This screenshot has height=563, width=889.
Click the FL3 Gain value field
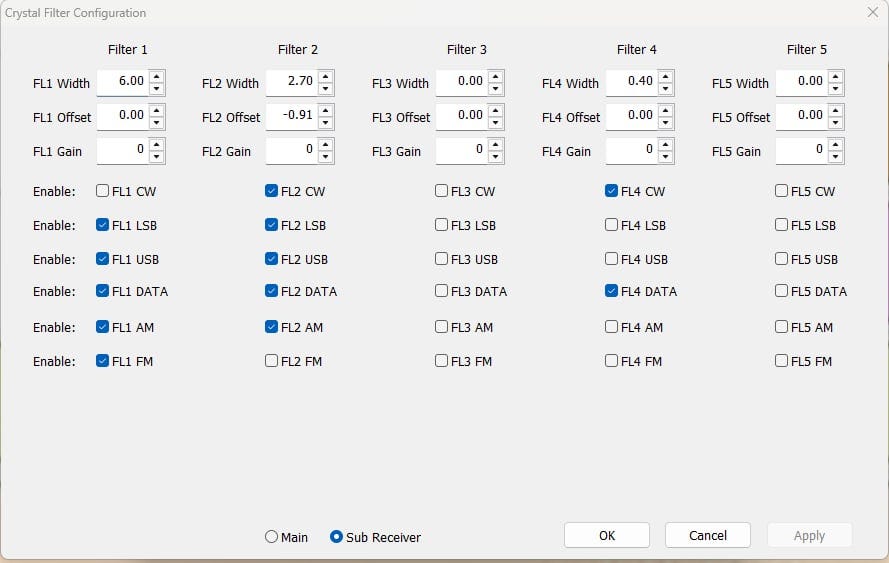point(462,151)
